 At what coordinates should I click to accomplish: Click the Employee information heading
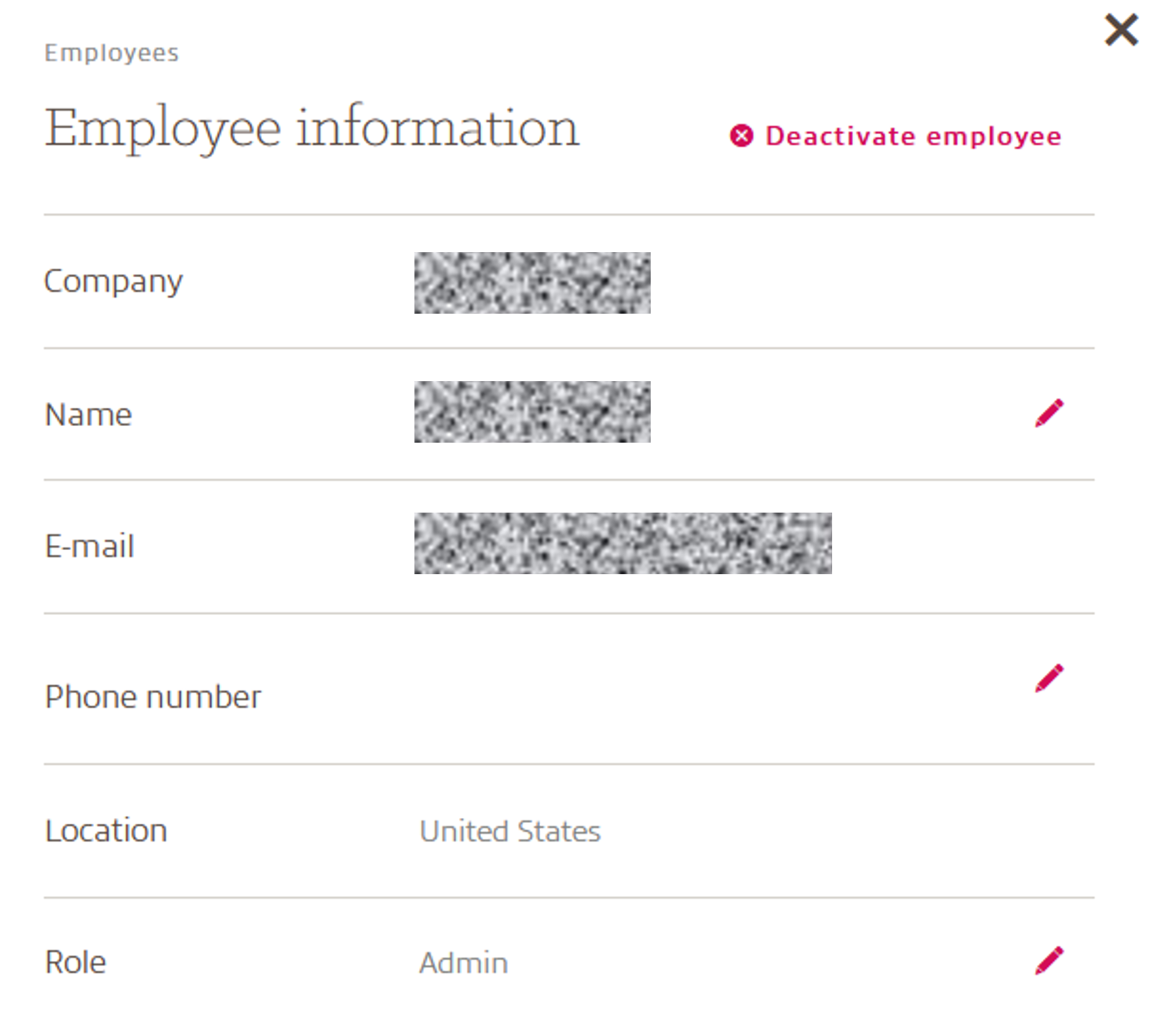(311, 128)
